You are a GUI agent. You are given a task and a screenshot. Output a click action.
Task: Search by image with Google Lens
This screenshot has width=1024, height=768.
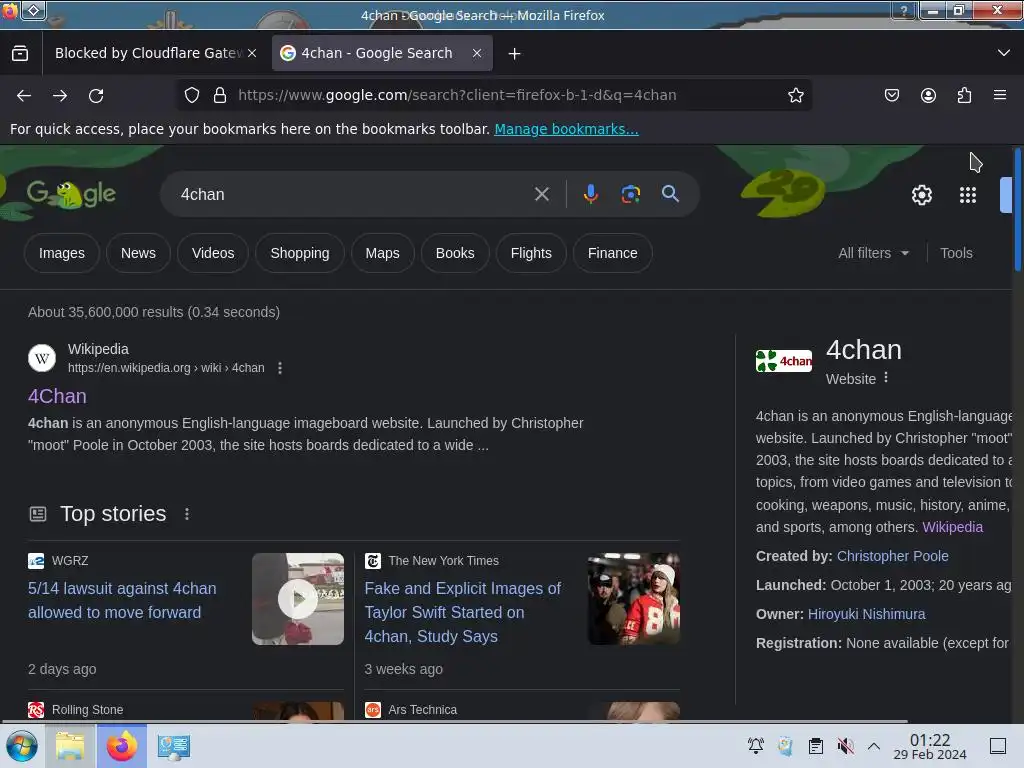click(630, 194)
